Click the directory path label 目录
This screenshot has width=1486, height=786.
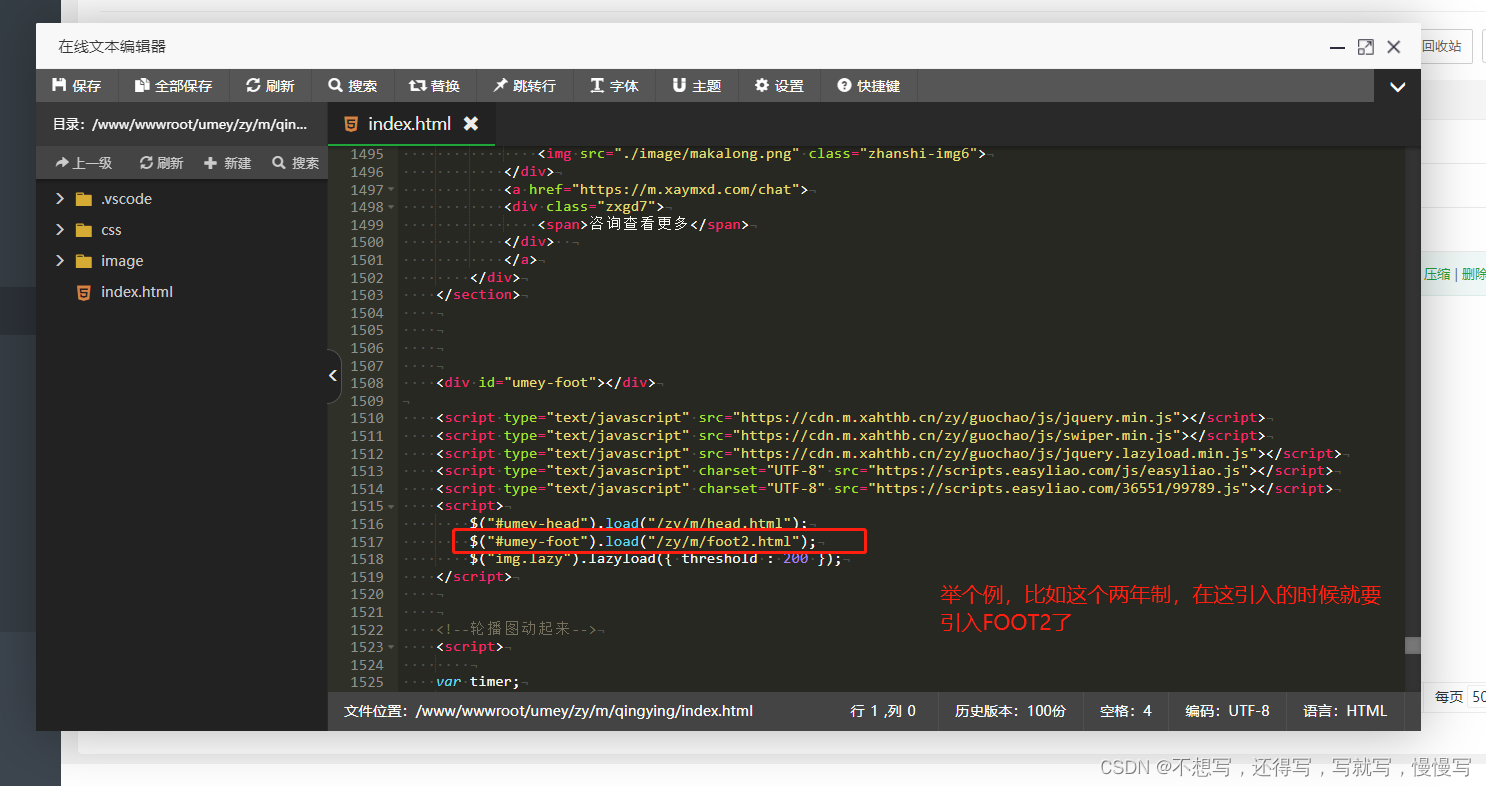pos(180,125)
